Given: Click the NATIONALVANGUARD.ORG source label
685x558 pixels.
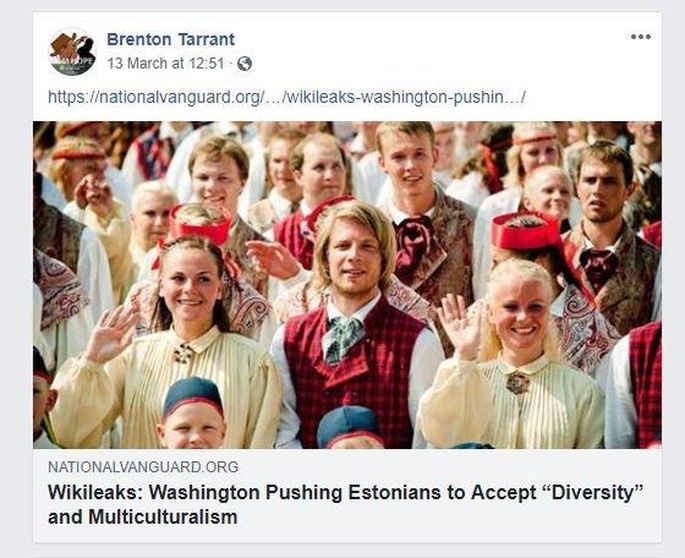Looking at the screenshot, I should coord(143,467).
